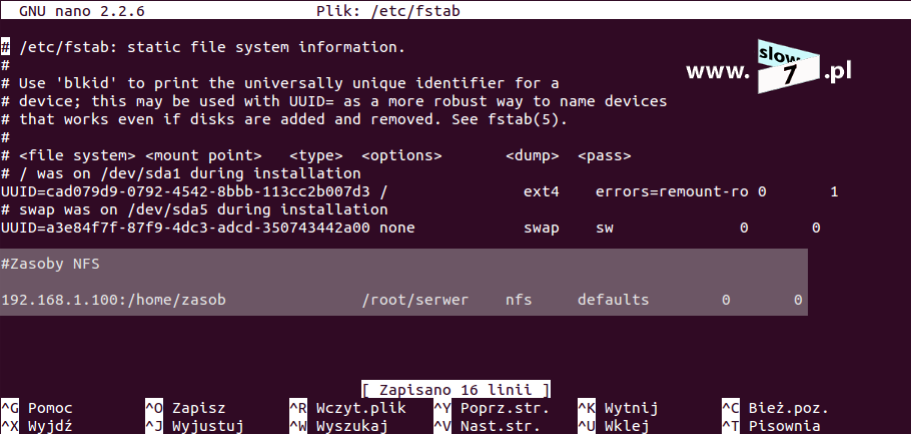
Task: Select the ^J Wyjustuj shortcut
Action: coord(194,426)
